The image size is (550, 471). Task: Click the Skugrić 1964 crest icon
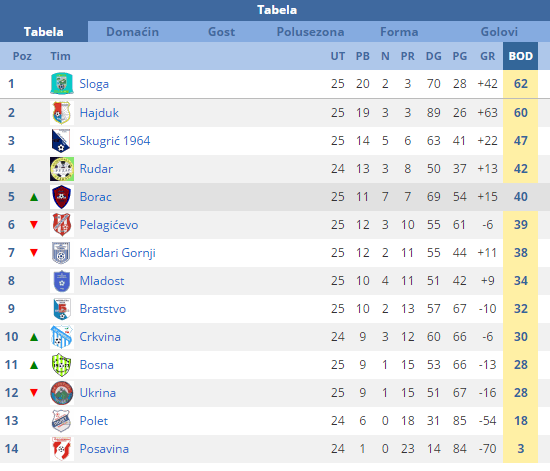[x=62, y=141]
